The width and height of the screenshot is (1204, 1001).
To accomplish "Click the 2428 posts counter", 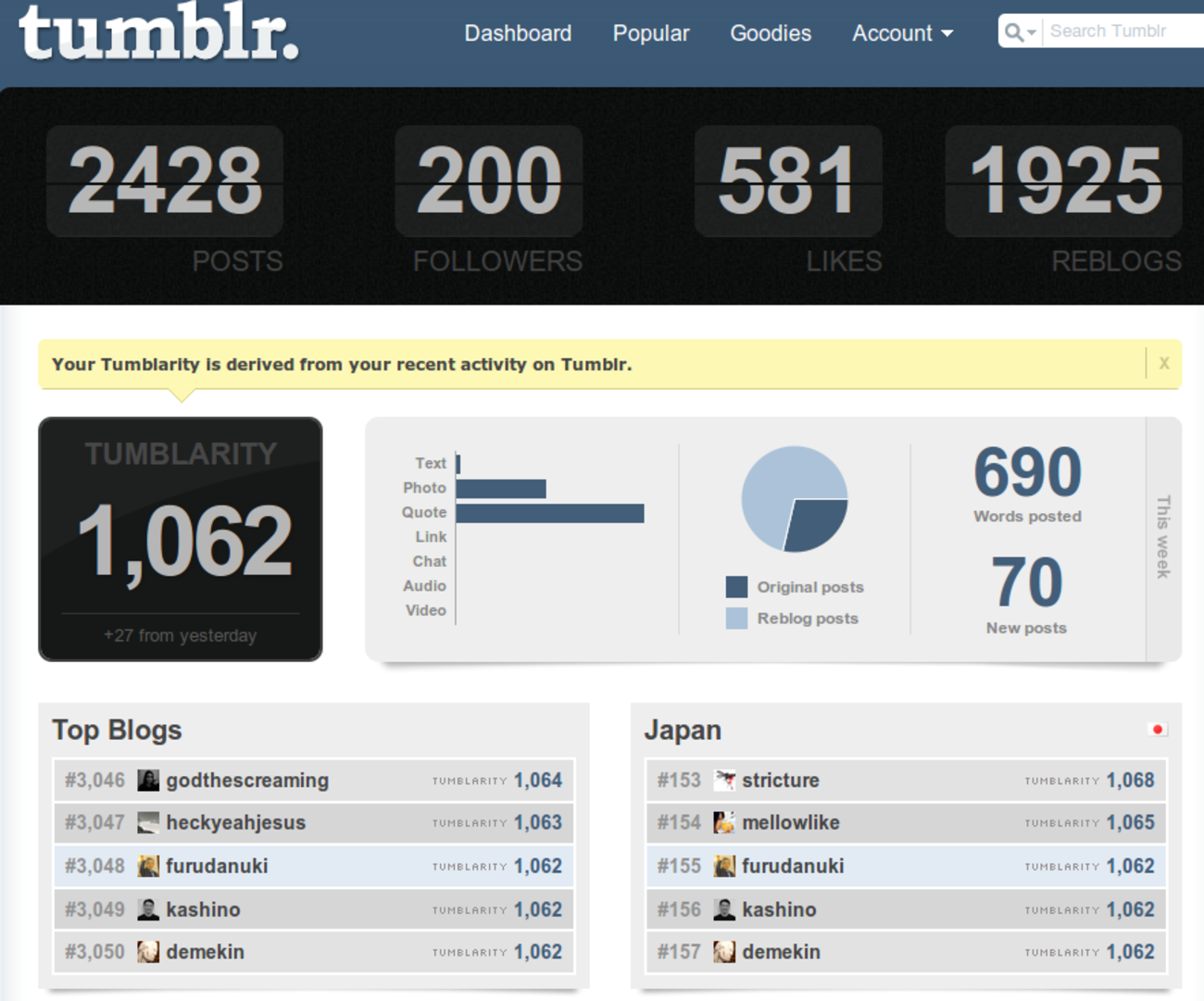I will [165, 181].
